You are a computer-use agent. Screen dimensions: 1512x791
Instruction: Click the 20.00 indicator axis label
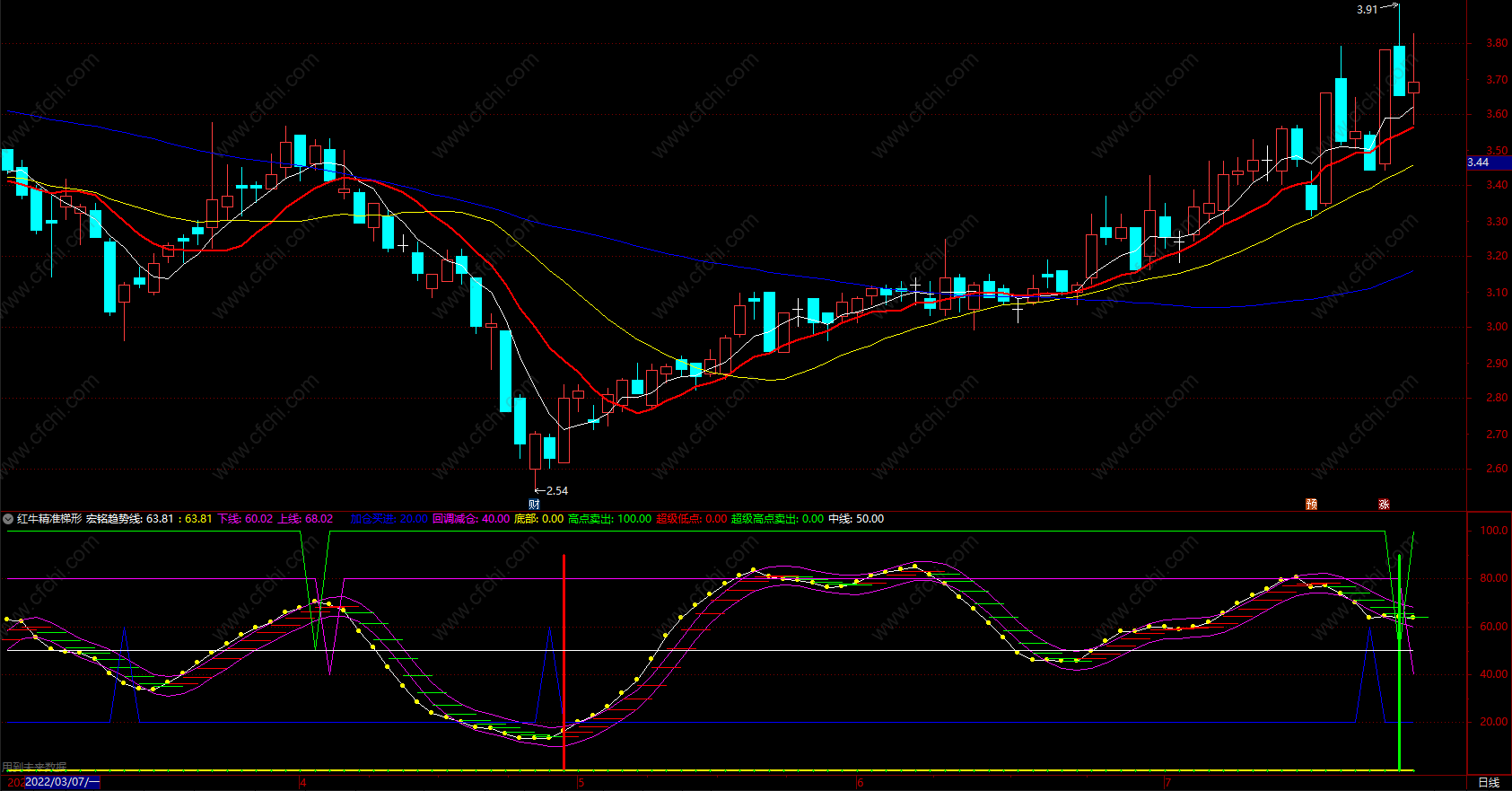coord(1493,722)
